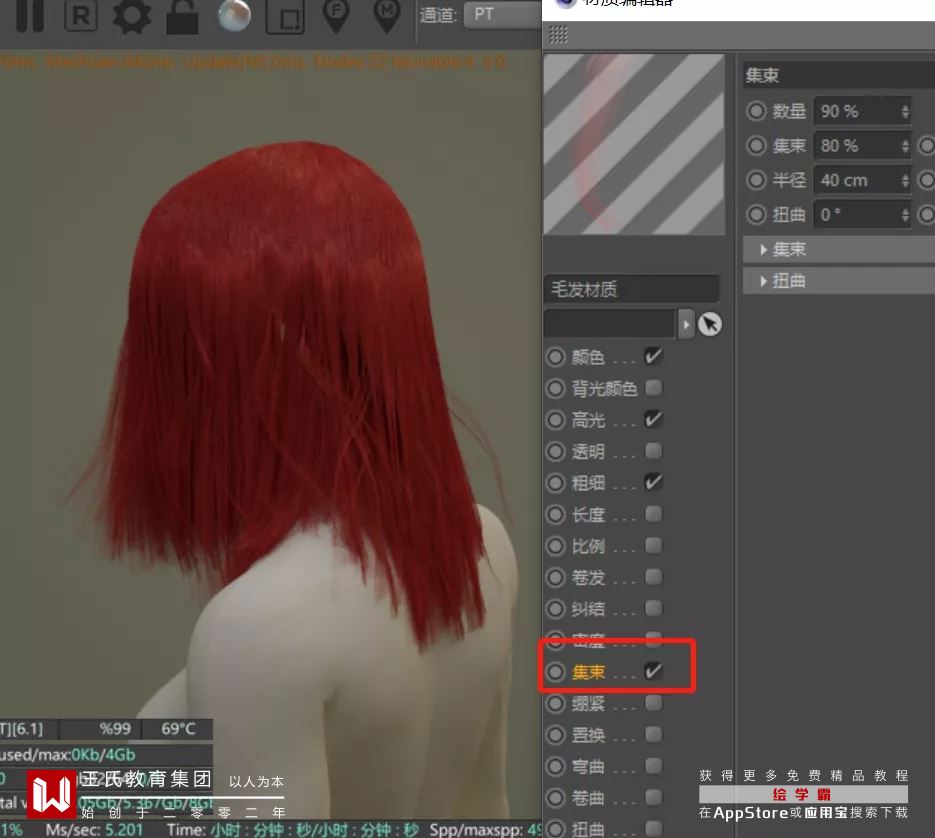Click the clay mode sphere icon
This screenshot has width=935, height=838.
(234, 16)
